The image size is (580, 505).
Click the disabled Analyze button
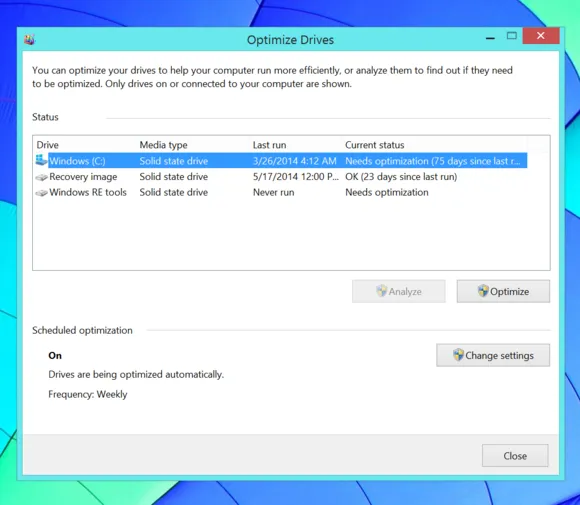(399, 292)
